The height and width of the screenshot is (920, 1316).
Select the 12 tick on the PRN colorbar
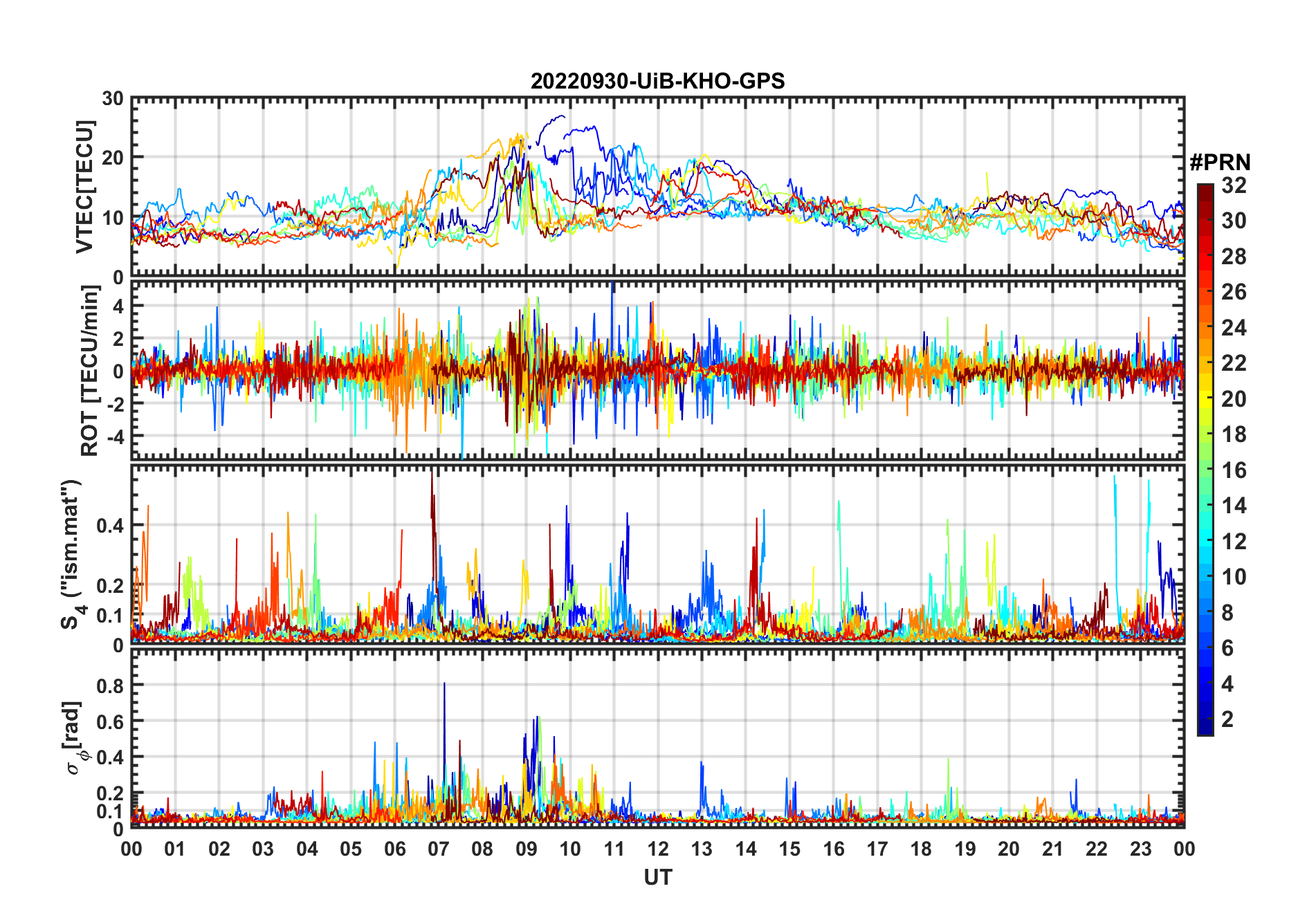[1234, 542]
